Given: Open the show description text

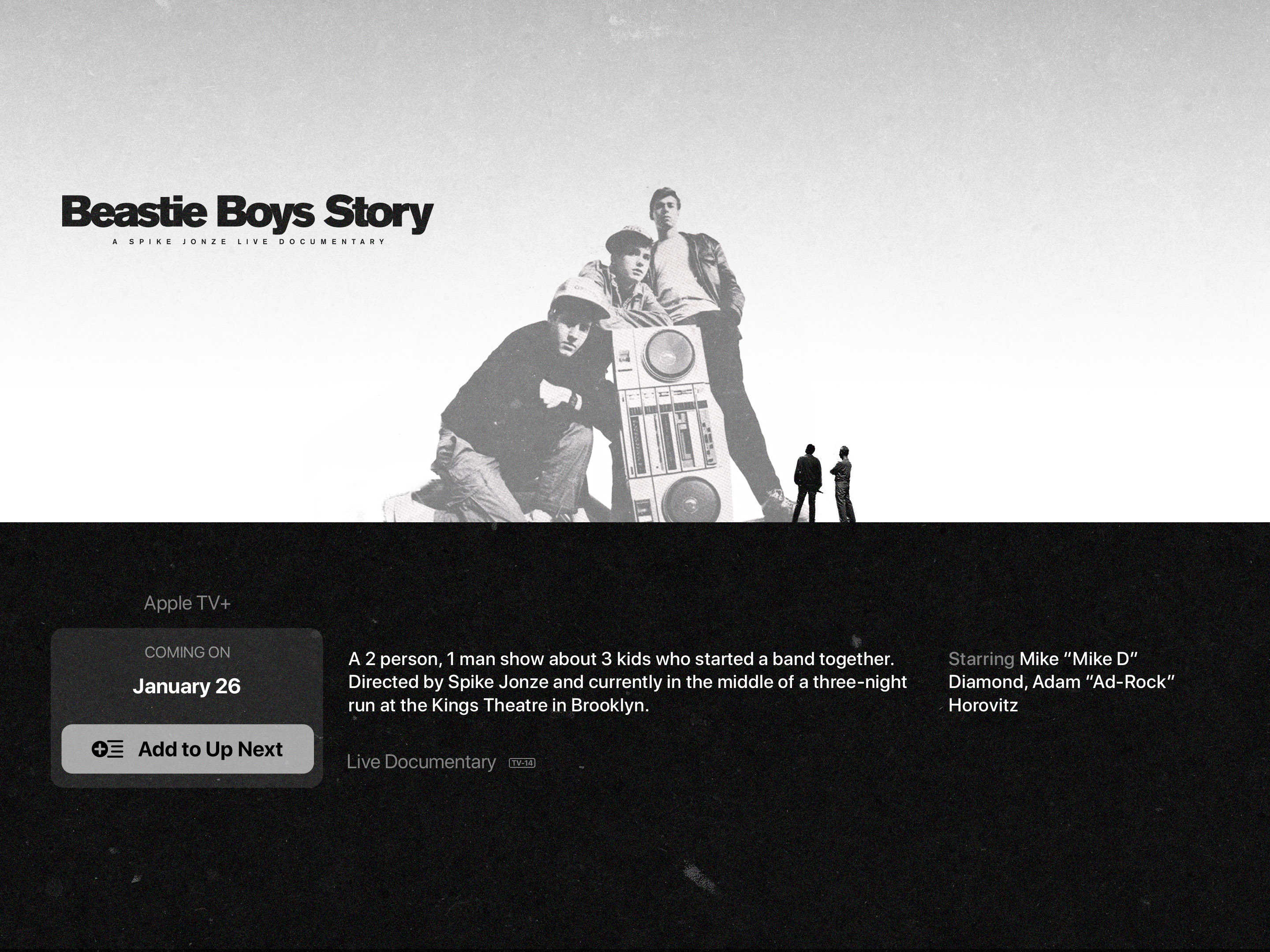Looking at the screenshot, I should pyautogui.click(x=628, y=682).
